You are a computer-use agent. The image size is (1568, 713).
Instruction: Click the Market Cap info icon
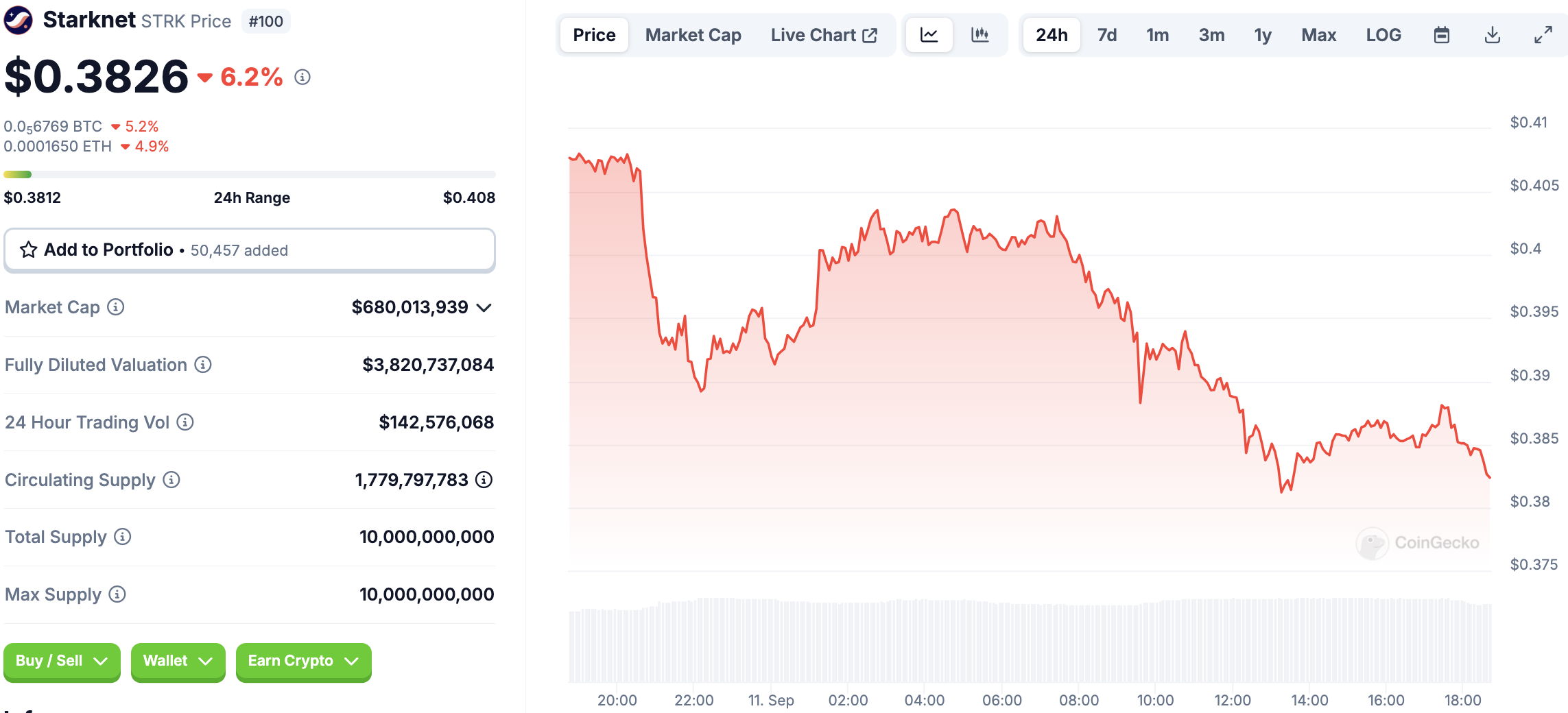tap(116, 307)
